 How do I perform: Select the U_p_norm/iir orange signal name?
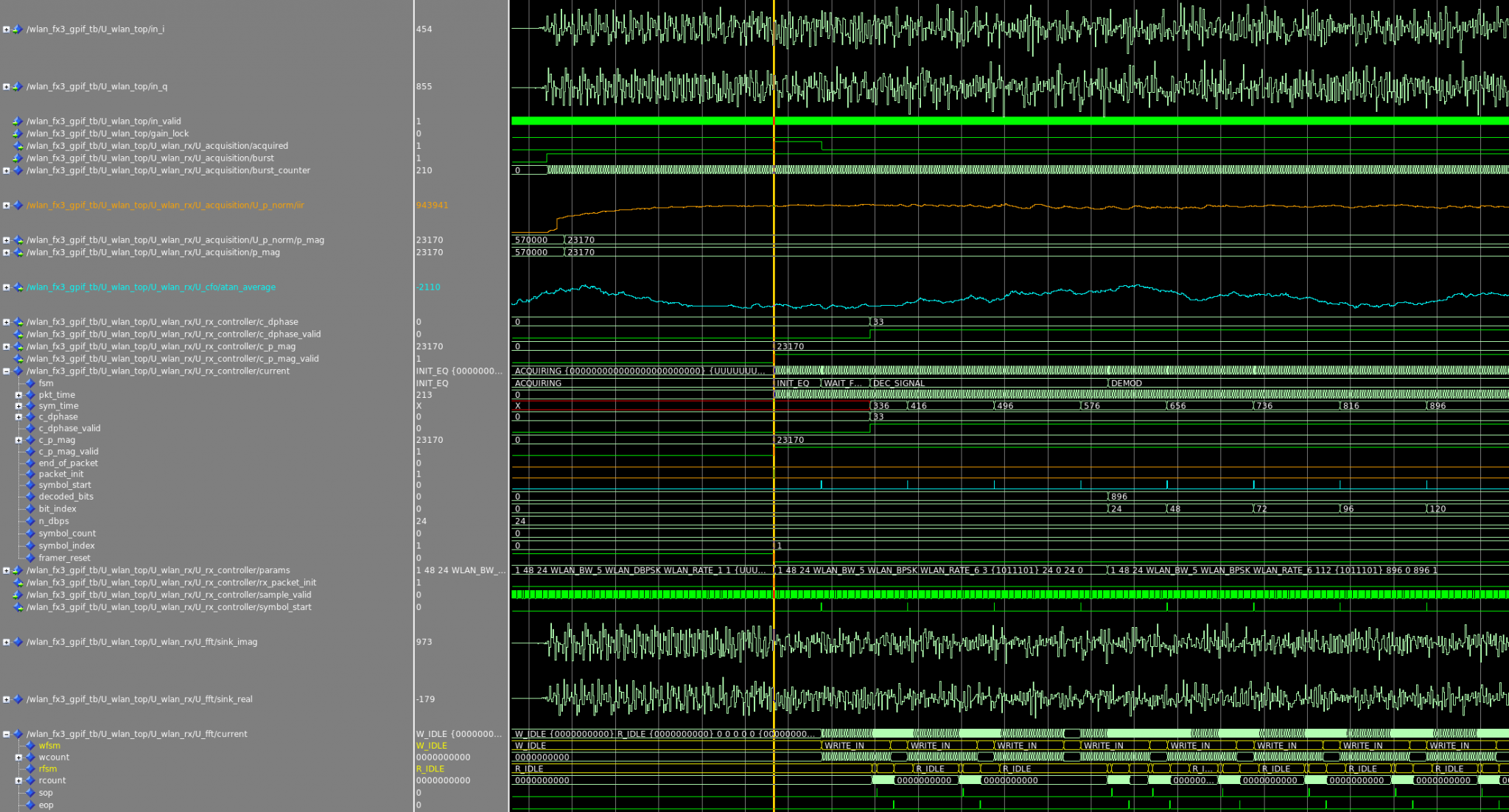pos(165,206)
